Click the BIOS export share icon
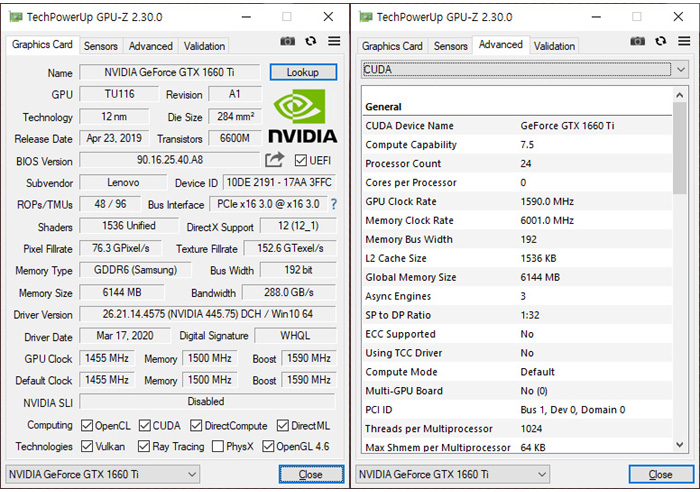 [x=275, y=160]
